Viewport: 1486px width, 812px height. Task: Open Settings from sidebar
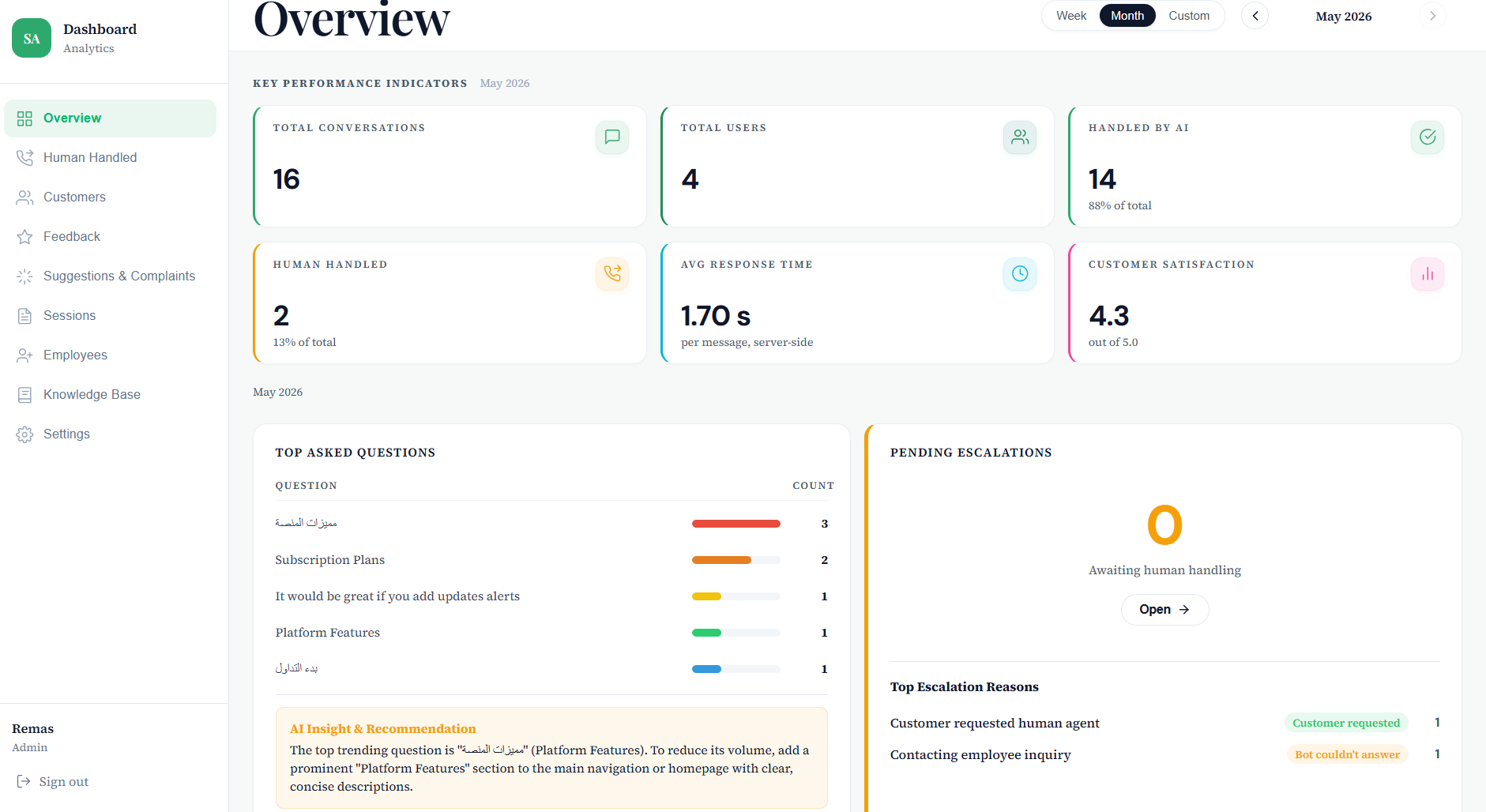[x=110, y=434]
